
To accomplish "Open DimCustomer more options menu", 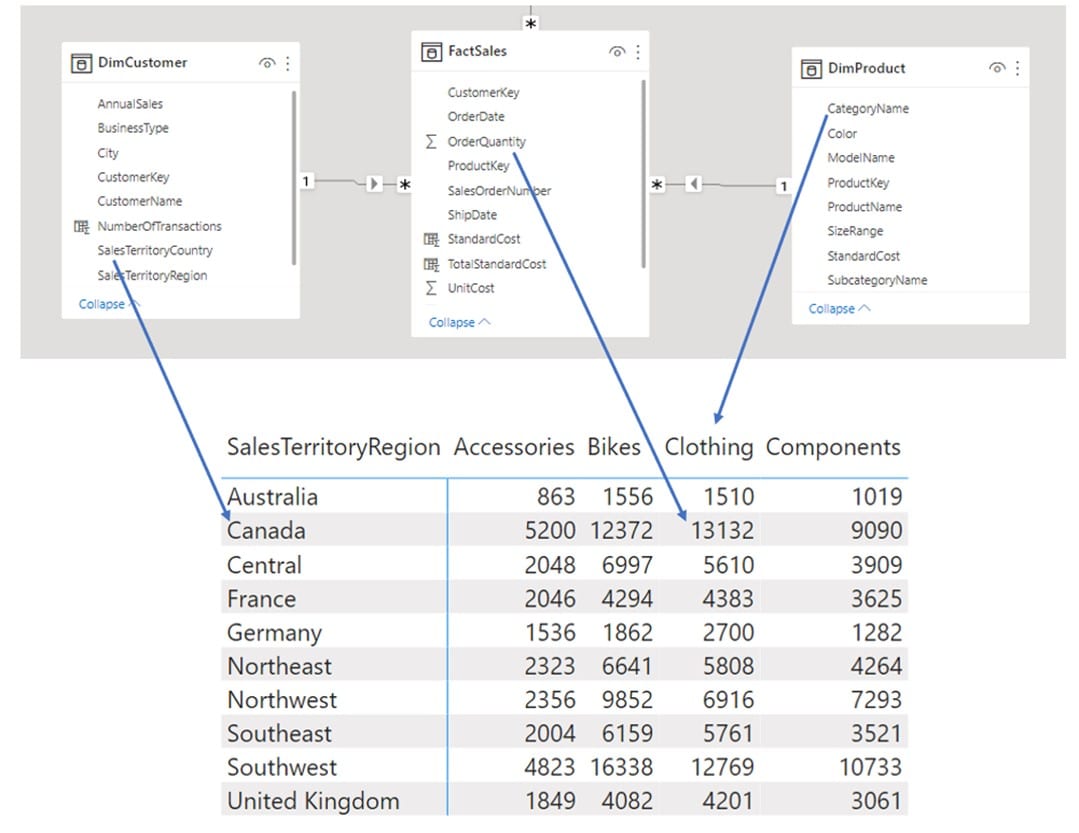I will point(288,63).
